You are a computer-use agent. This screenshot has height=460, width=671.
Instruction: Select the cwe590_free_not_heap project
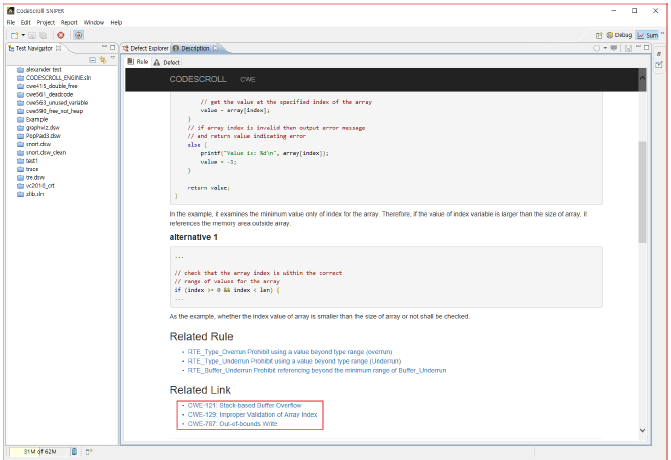(50, 111)
